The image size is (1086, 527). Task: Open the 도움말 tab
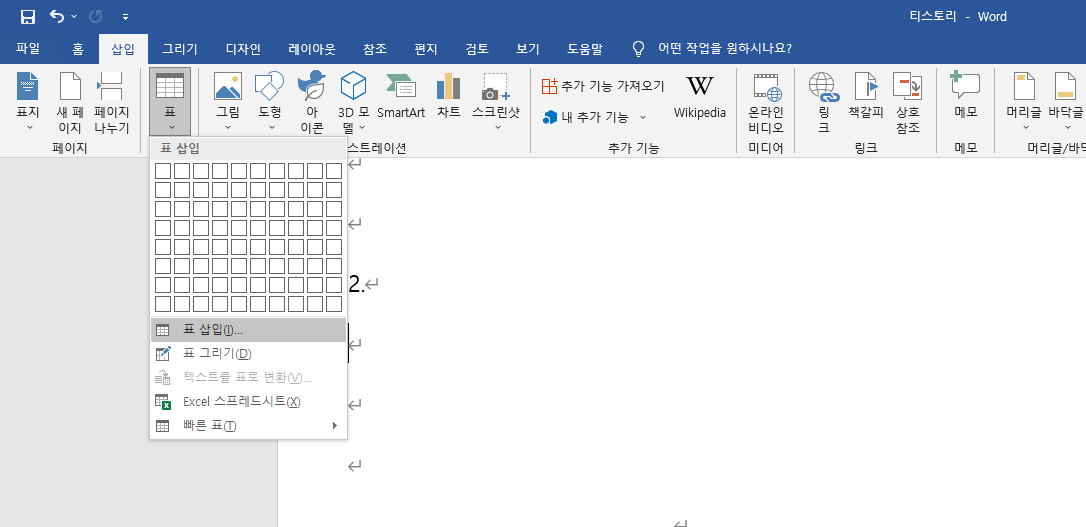tap(585, 48)
